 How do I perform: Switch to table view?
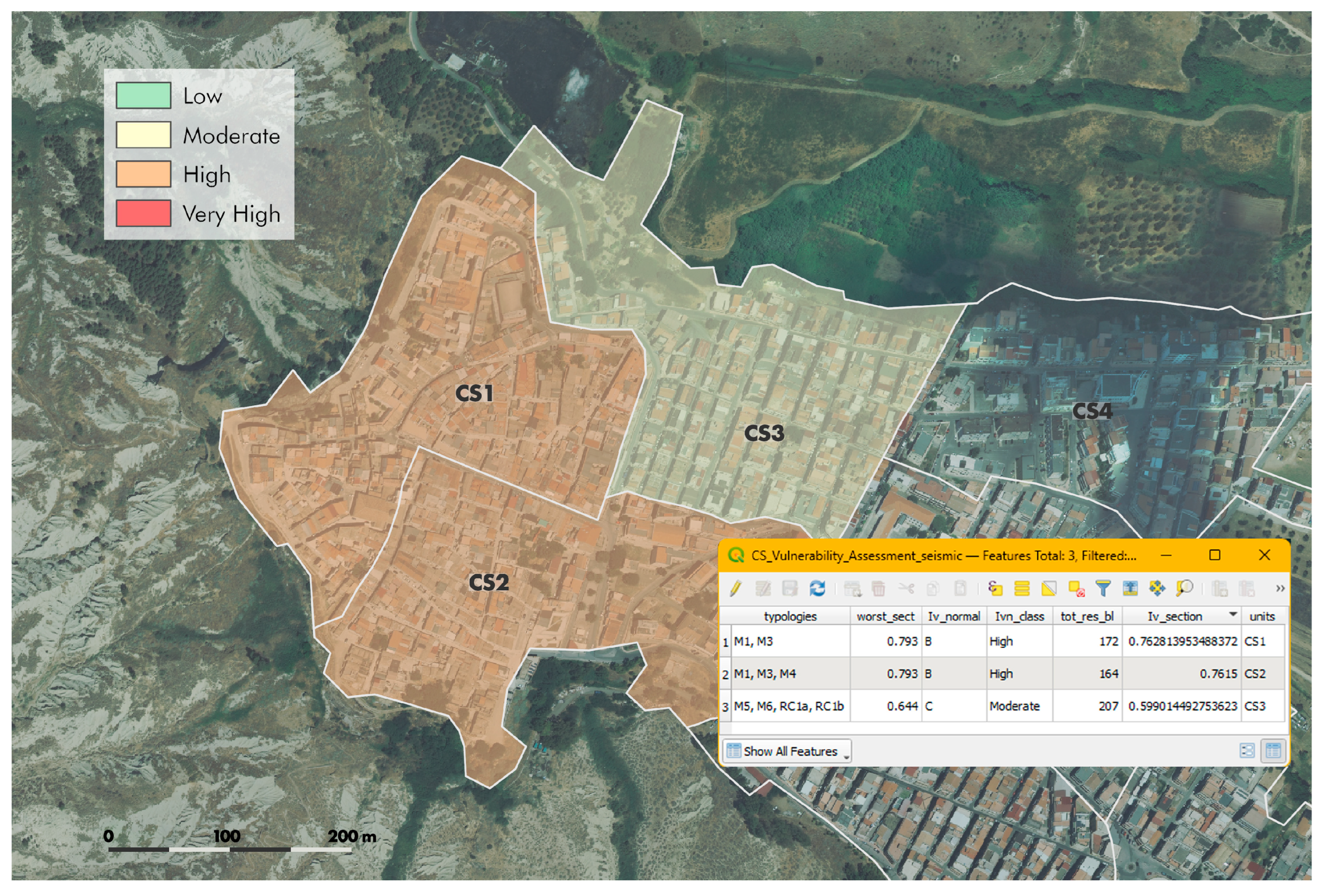tap(1273, 751)
